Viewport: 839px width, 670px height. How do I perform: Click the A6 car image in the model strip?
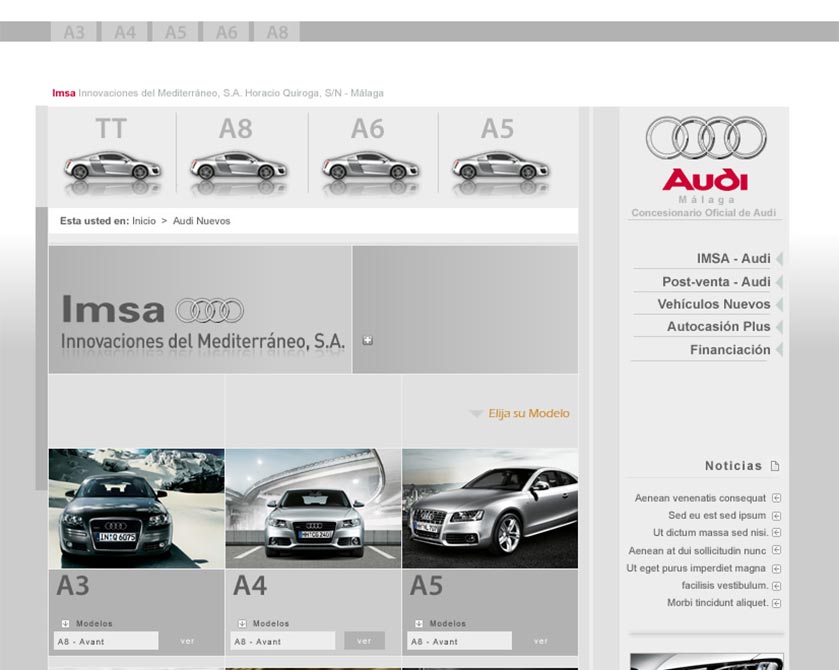tap(370, 166)
